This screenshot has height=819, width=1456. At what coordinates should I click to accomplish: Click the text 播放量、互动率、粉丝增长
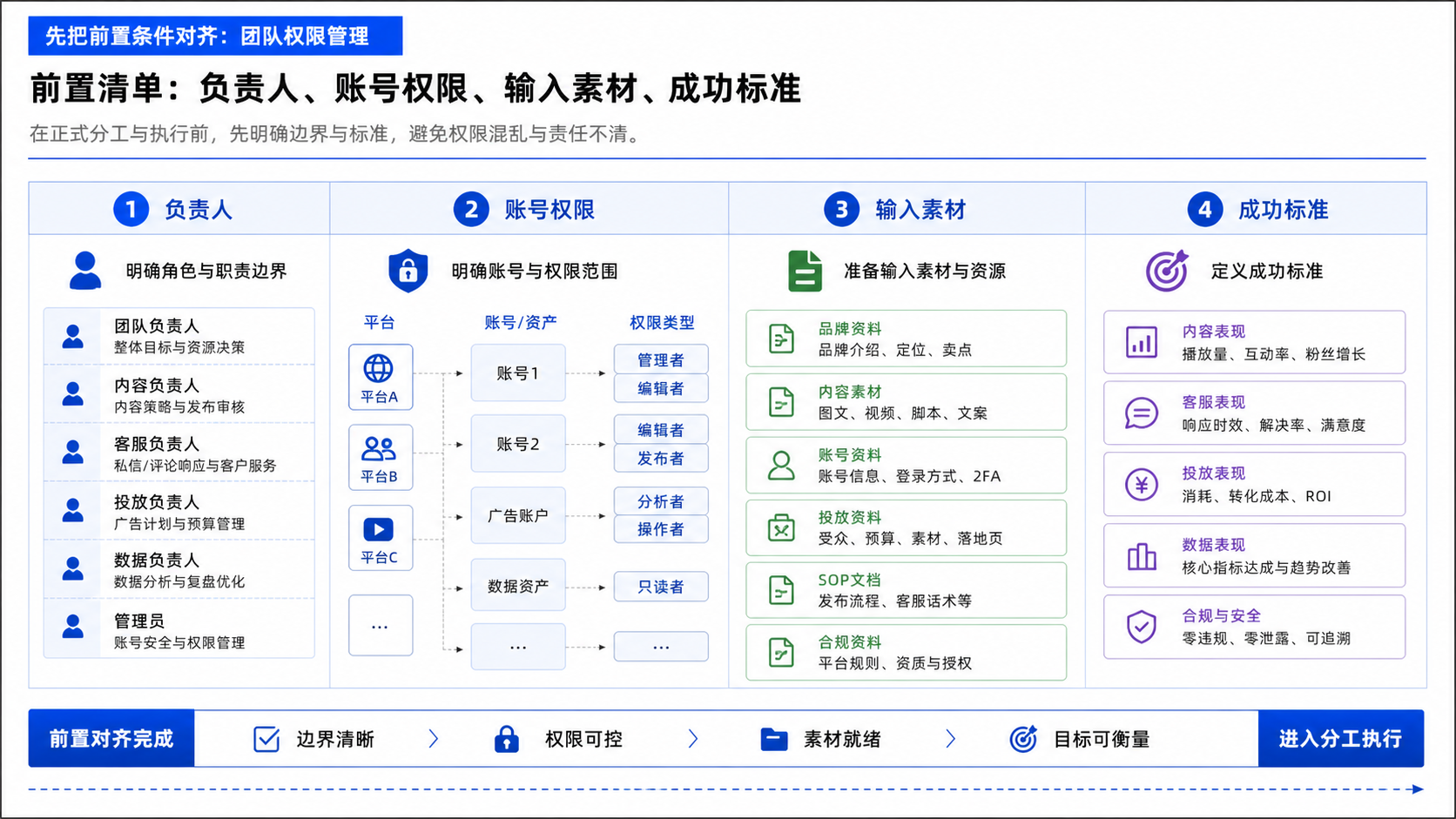click(x=1273, y=354)
